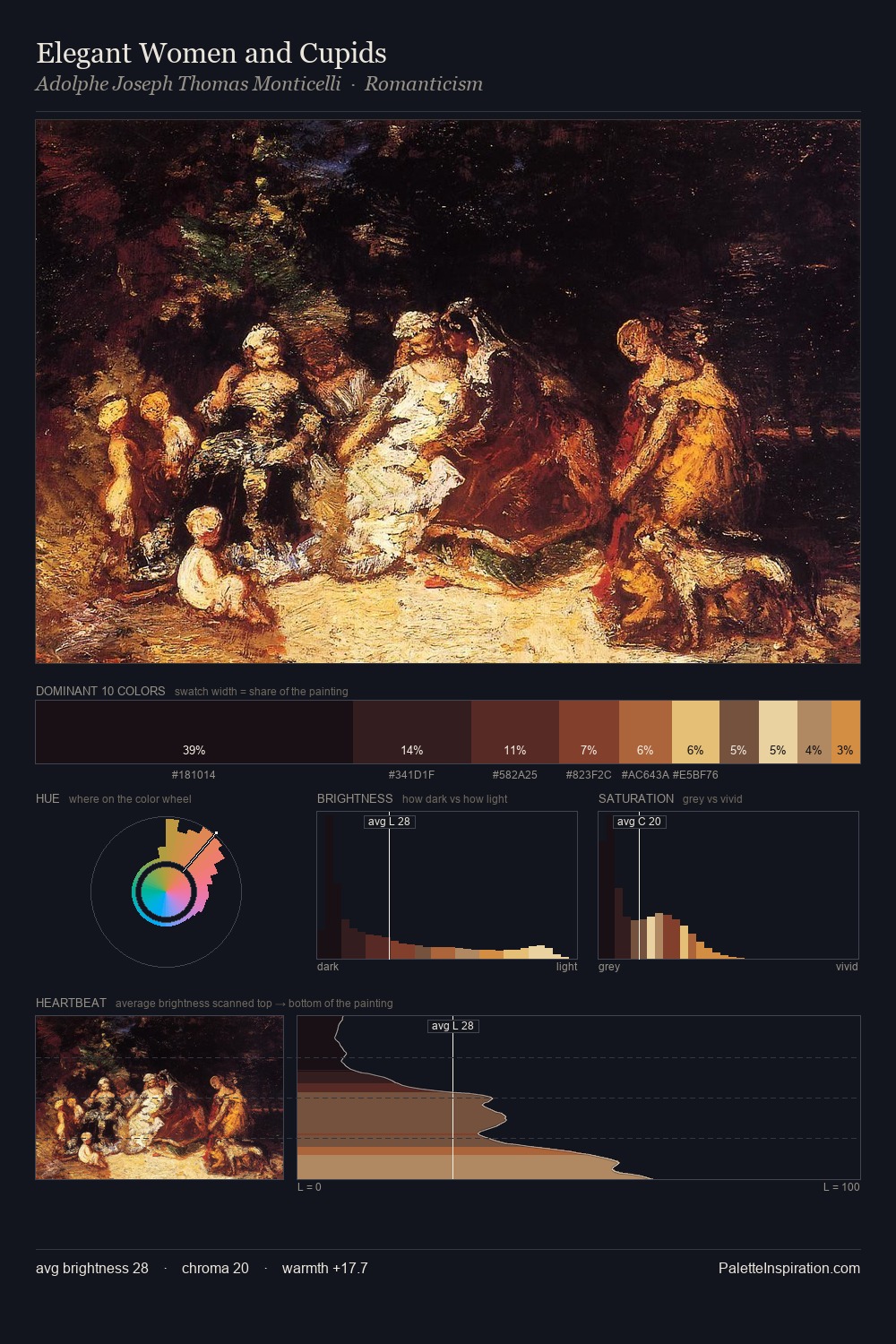Click the small heartbeat painting thumbnail
The width and height of the screenshot is (896, 1344).
(159, 1098)
